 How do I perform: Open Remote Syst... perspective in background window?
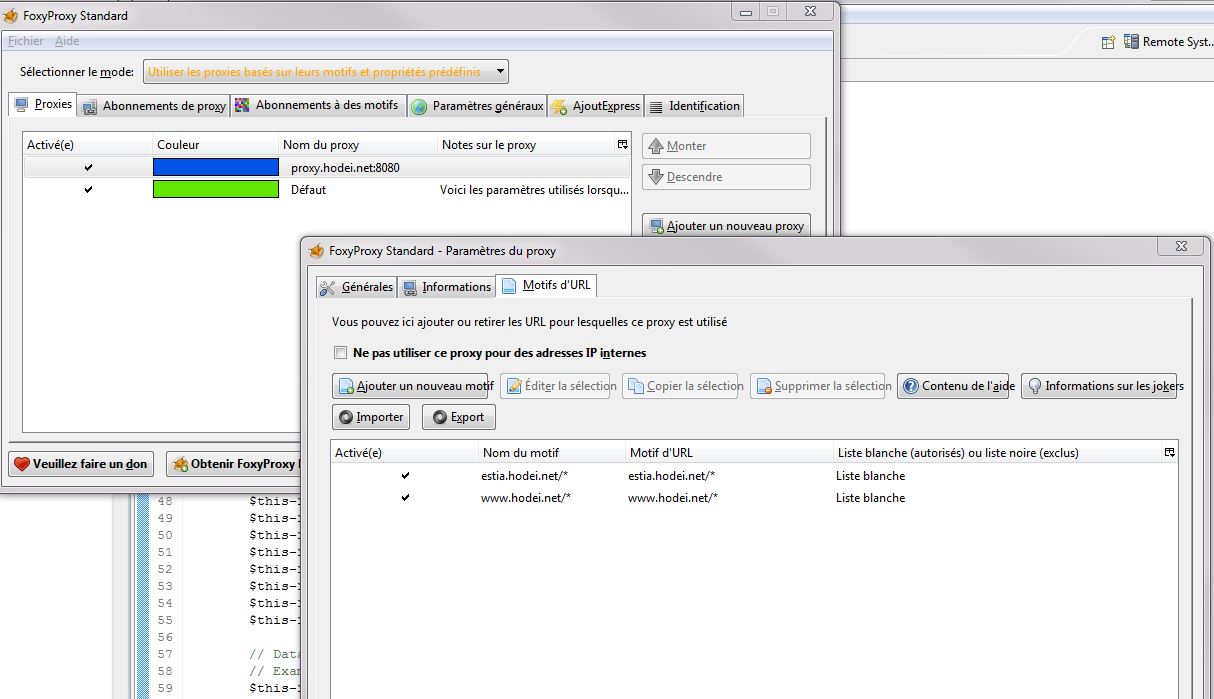(1168, 42)
